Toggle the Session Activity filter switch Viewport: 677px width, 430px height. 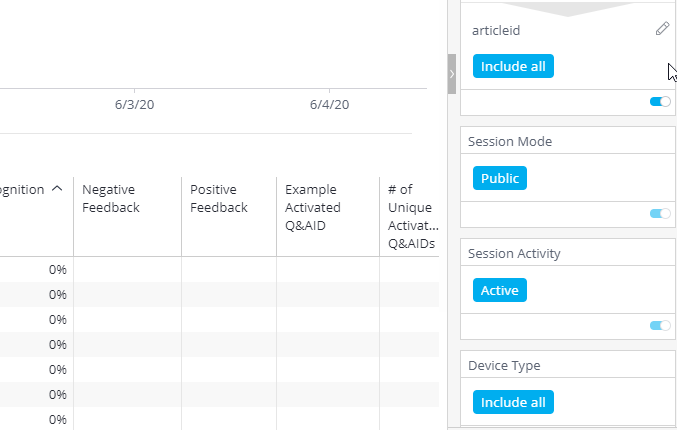[660, 325]
